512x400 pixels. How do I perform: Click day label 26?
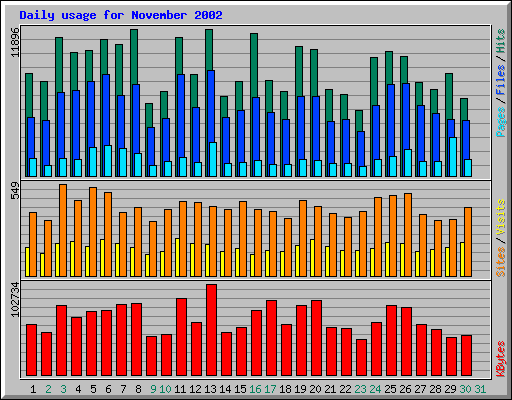coord(405,389)
